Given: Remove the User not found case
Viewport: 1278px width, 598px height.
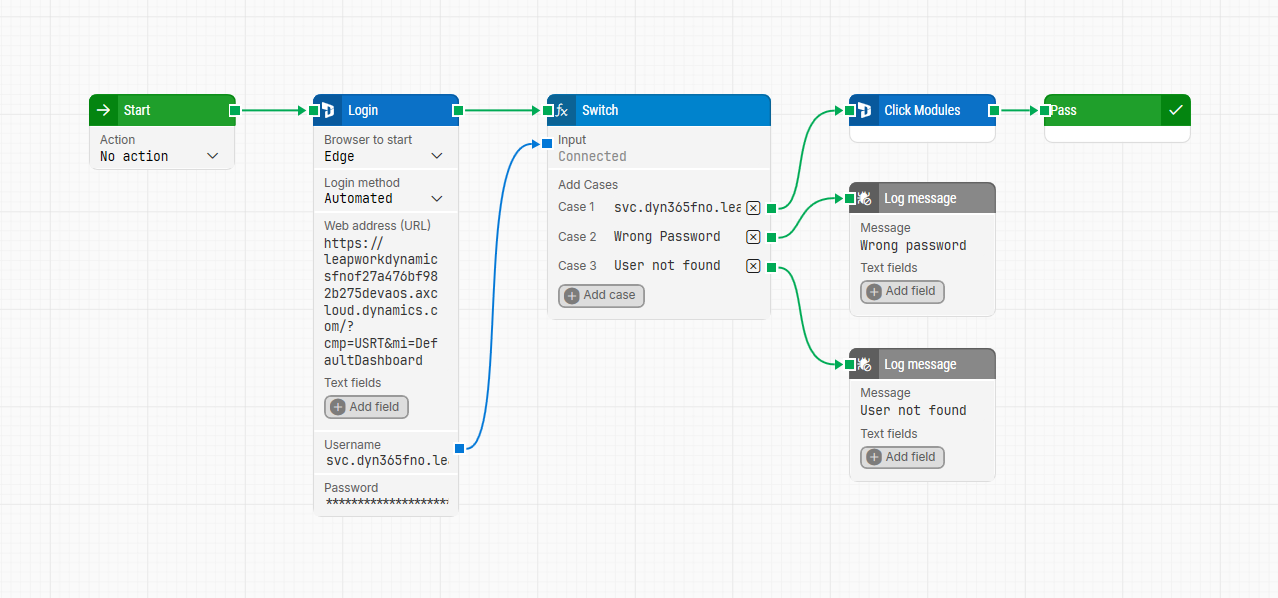Looking at the screenshot, I should (753, 266).
